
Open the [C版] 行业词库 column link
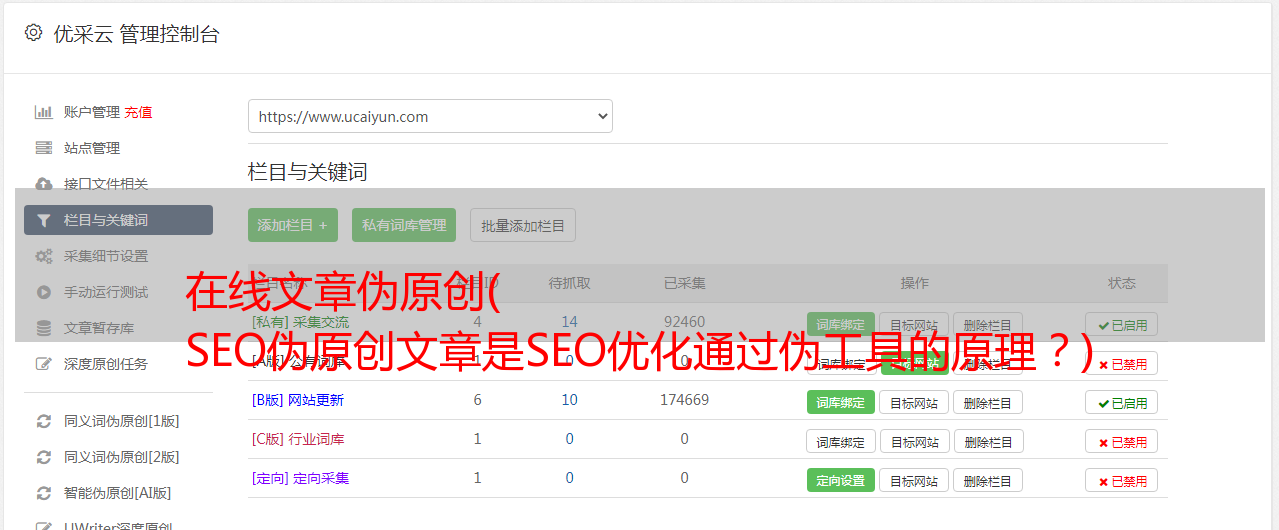[x=298, y=439]
